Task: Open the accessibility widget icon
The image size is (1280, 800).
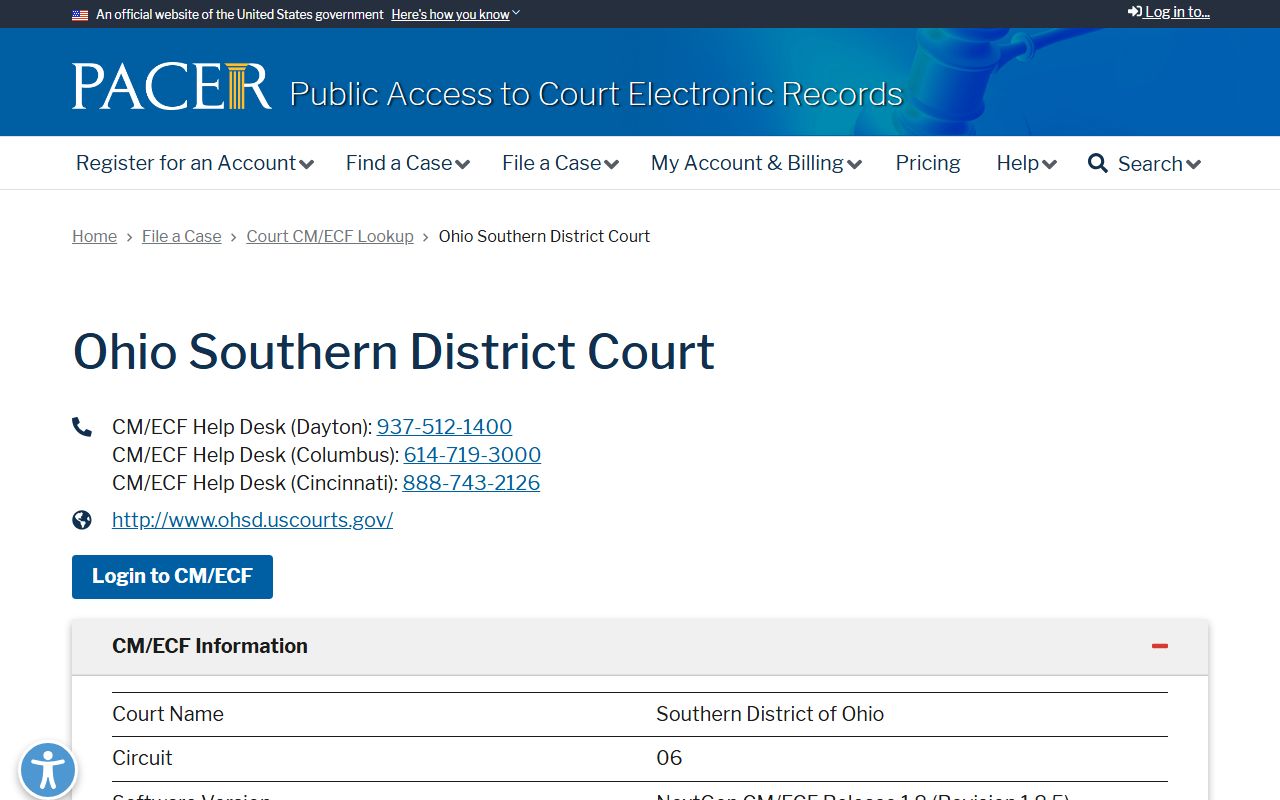Action: 47,770
